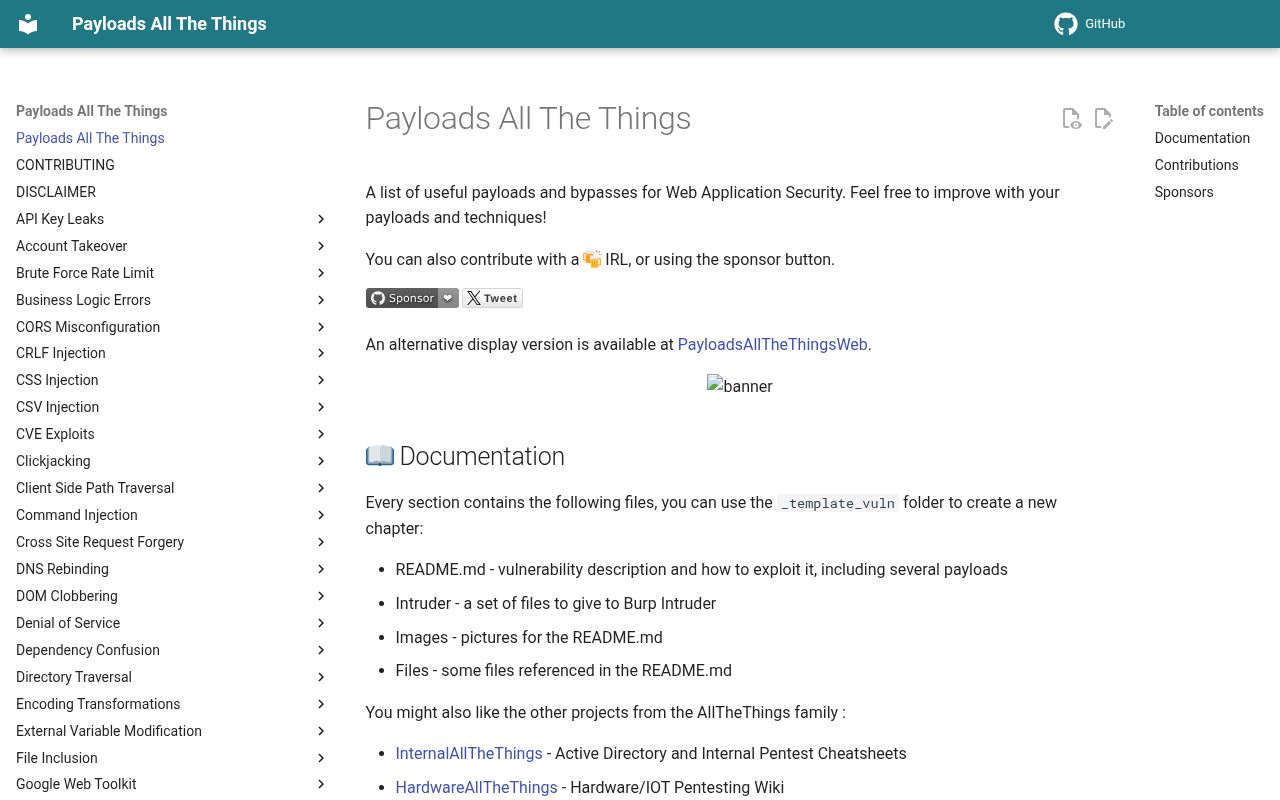Follow the InternalAllTheThings link
Viewport: 1280px width, 800px height.
(x=469, y=753)
